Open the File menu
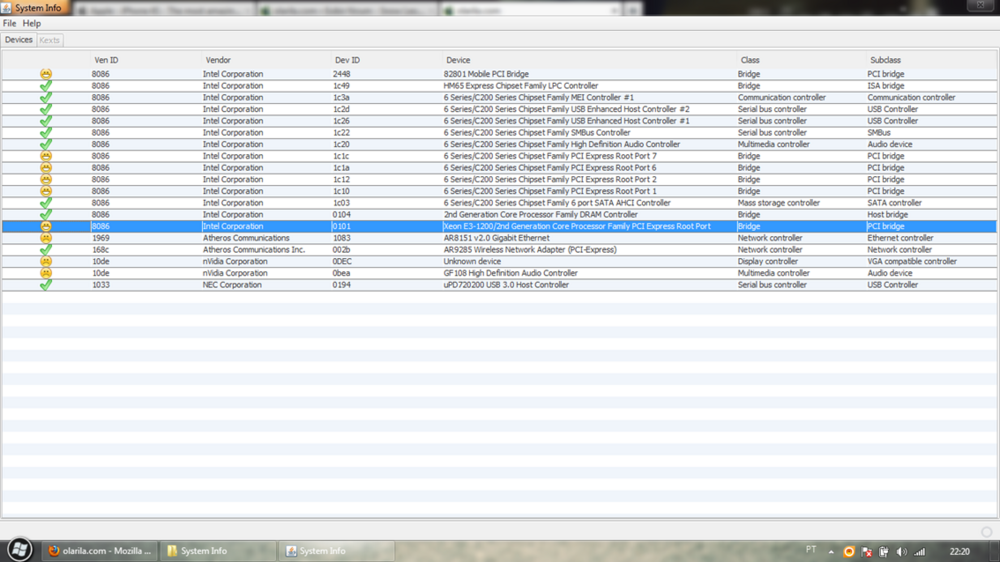This screenshot has height=562, width=1000. pos(9,23)
